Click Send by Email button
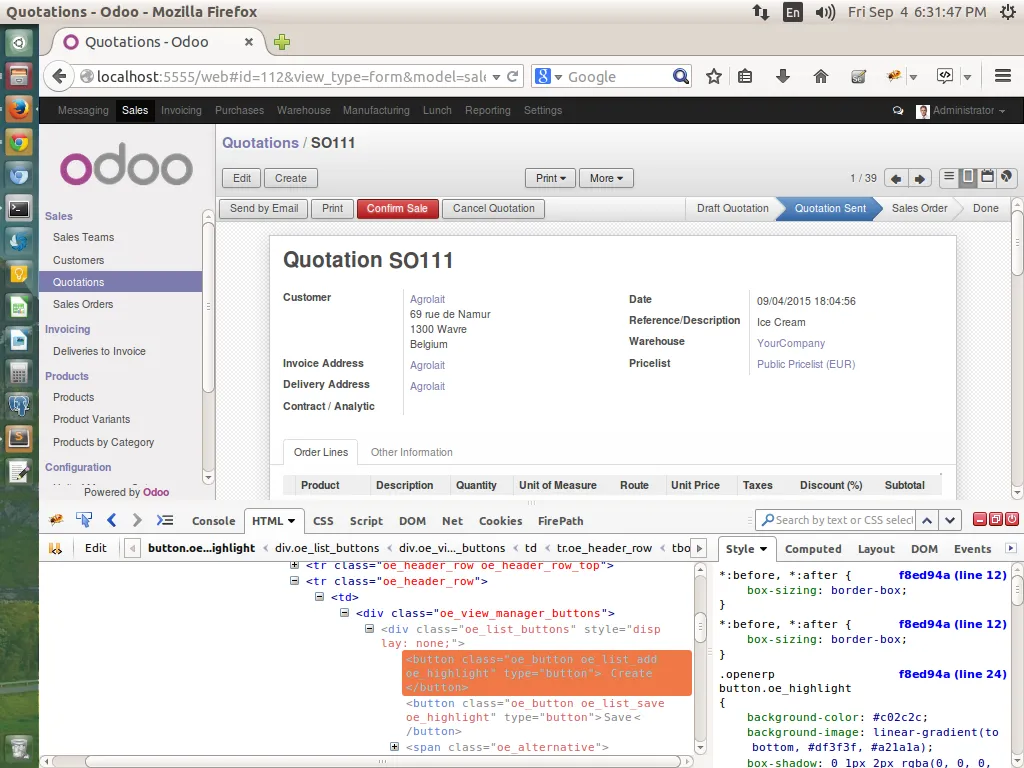The image size is (1024, 768). tap(264, 208)
